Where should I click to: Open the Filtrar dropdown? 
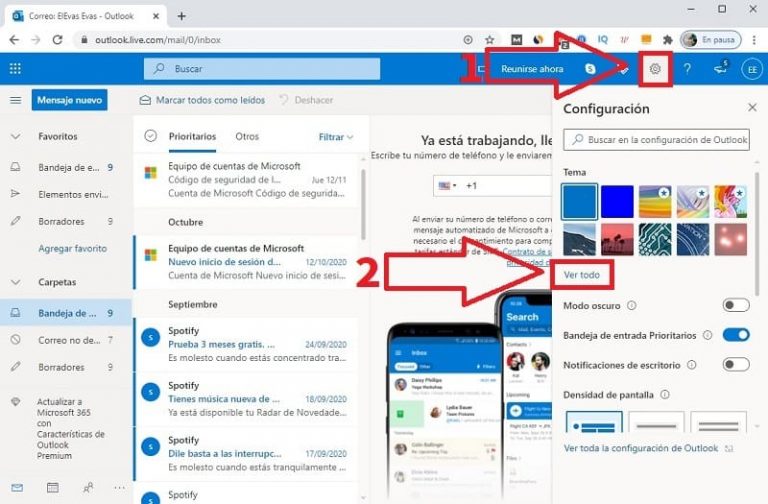pyautogui.click(x=336, y=137)
